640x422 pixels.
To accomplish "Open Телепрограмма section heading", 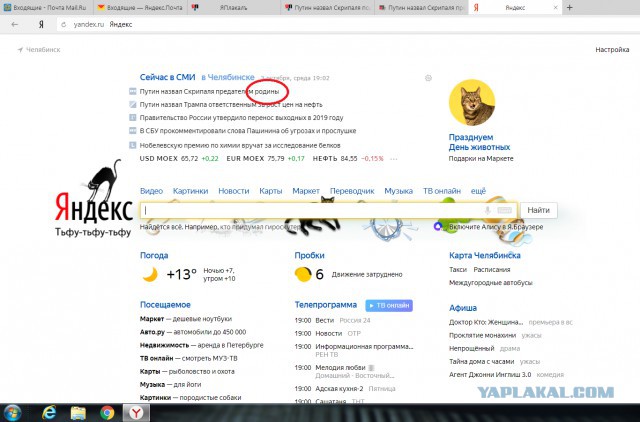I will point(326,305).
